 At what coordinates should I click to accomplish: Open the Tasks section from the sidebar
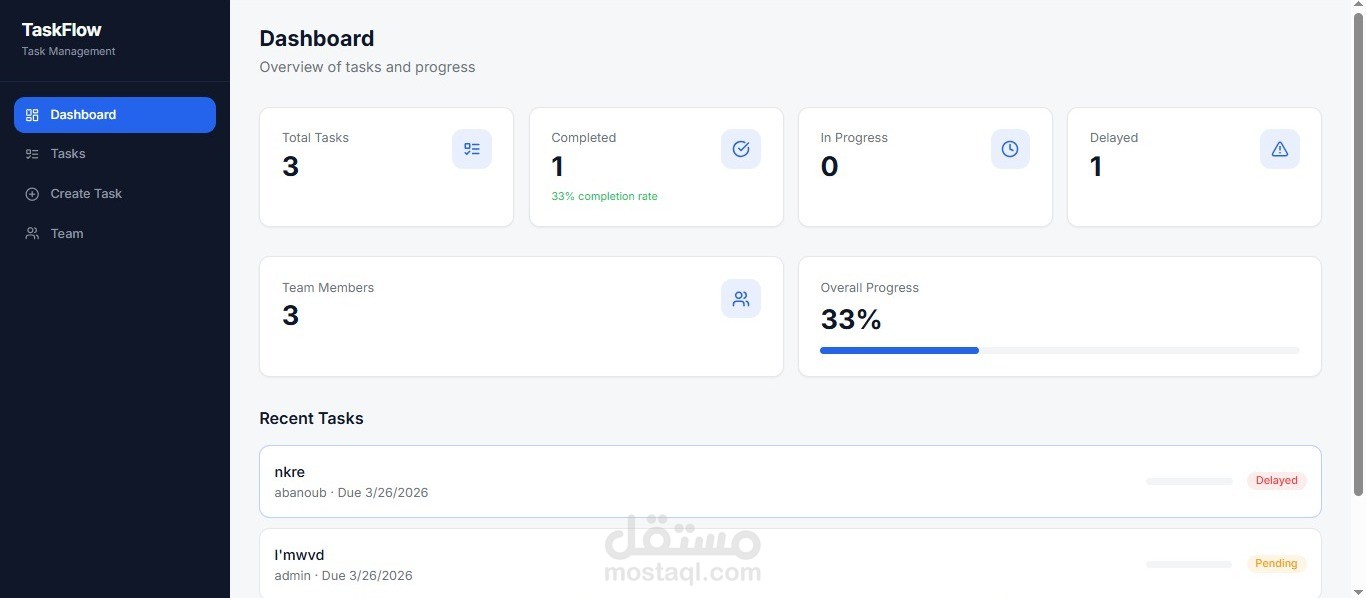pyautogui.click(x=67, y=153)
